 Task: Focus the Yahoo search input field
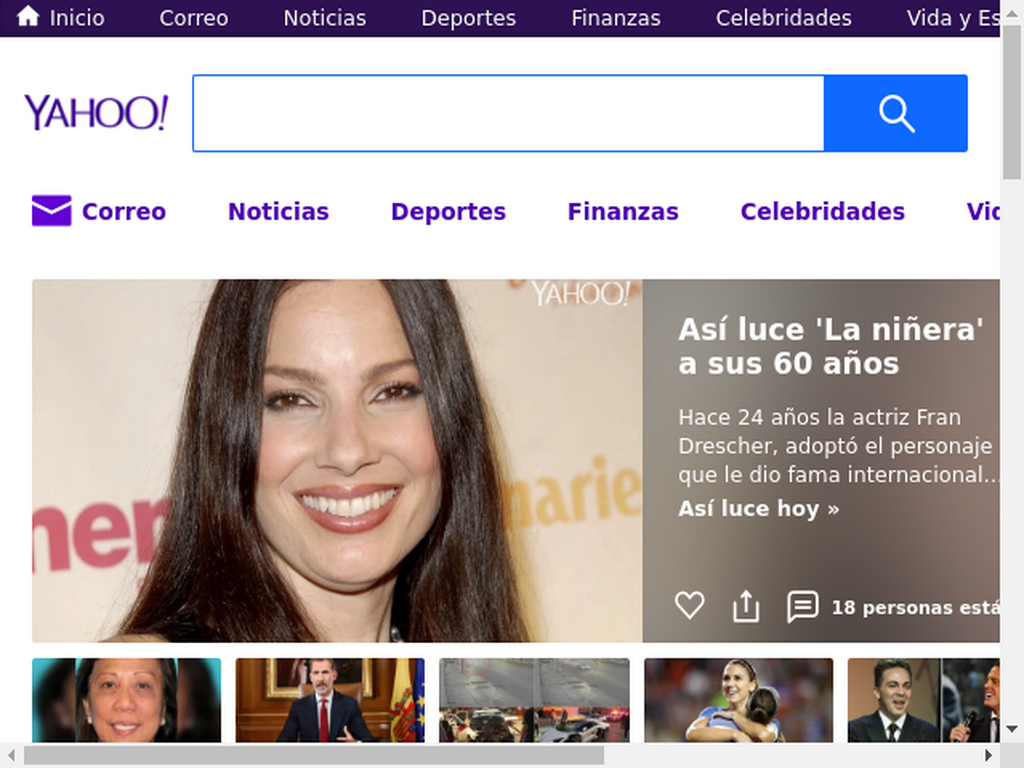coord(508,114)
